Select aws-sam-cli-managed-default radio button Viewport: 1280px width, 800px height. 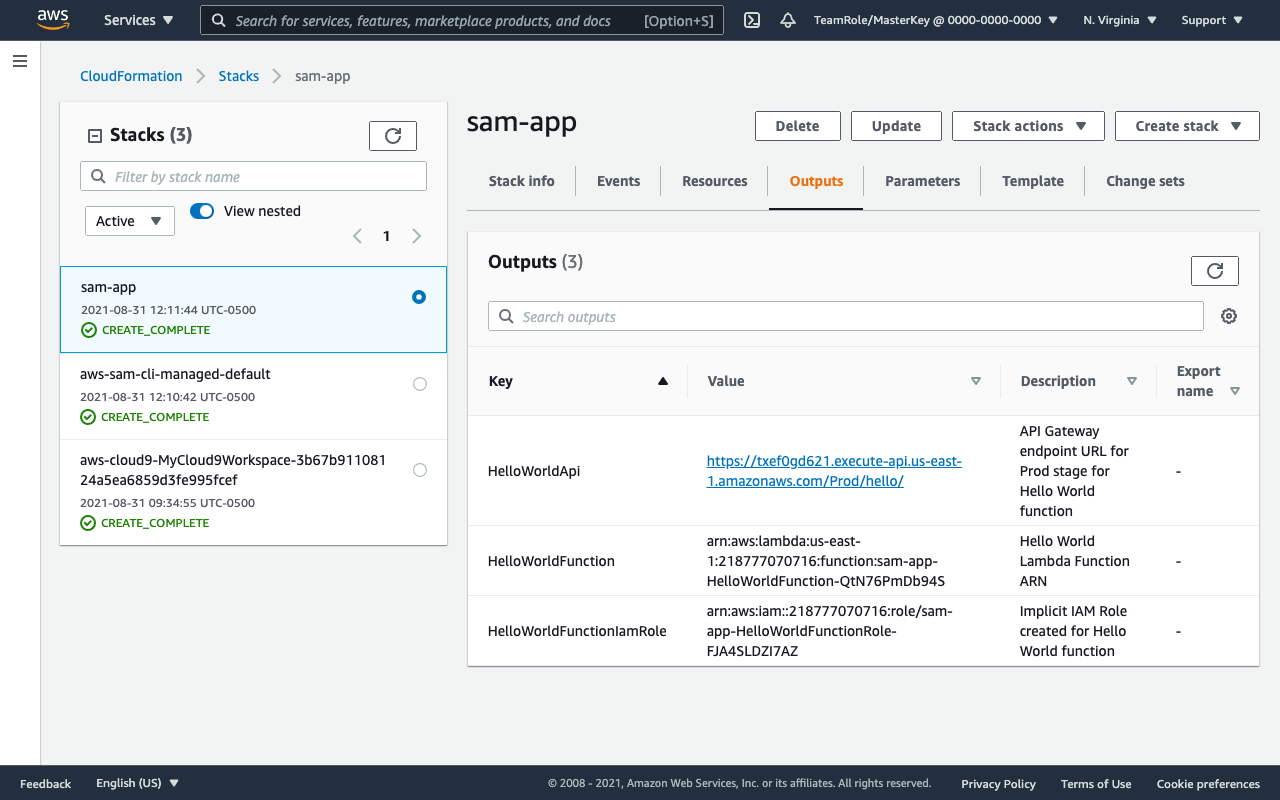pyautogui.click(x=419, y=384)
